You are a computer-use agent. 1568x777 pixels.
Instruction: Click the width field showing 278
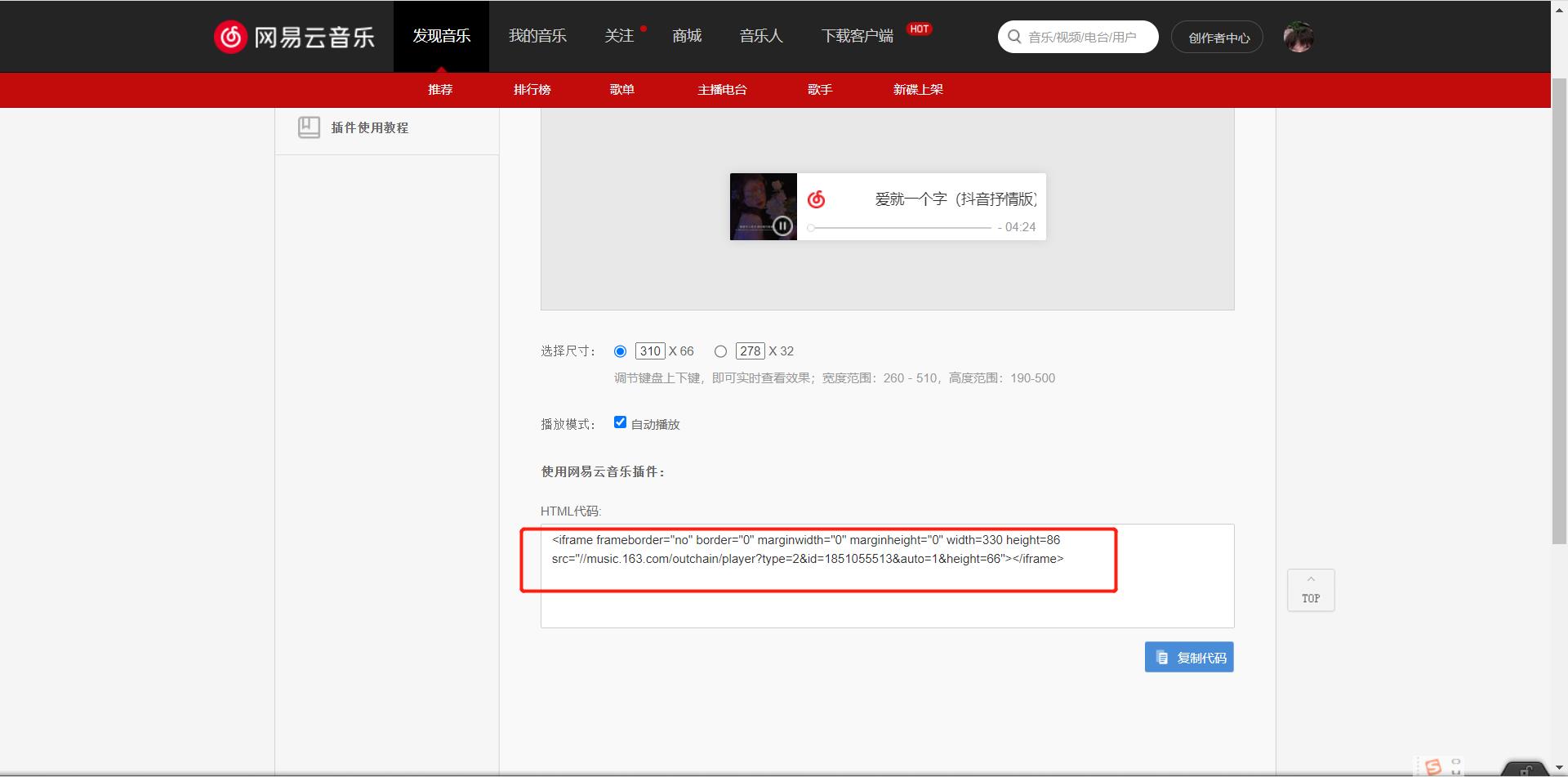pos(751,351)
